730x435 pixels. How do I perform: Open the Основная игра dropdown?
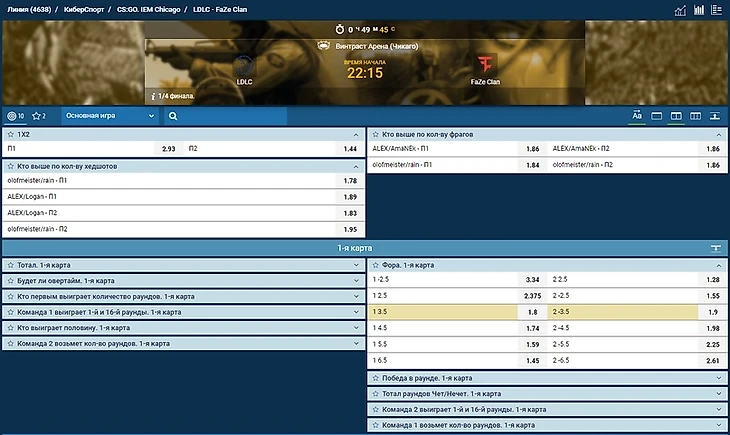click(110, 116)
